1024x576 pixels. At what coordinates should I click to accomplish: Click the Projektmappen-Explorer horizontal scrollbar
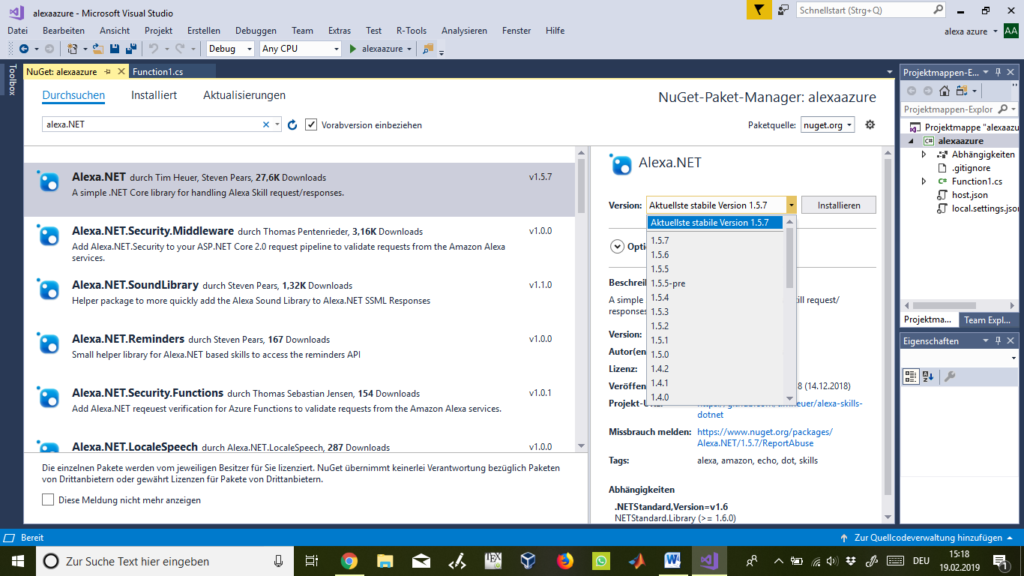coord(944,306)
